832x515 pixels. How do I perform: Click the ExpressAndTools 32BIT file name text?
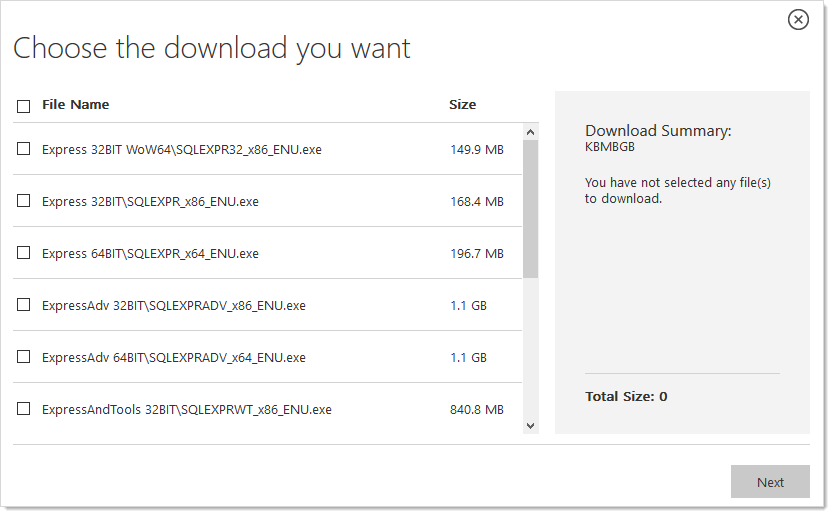click(186, 410)
